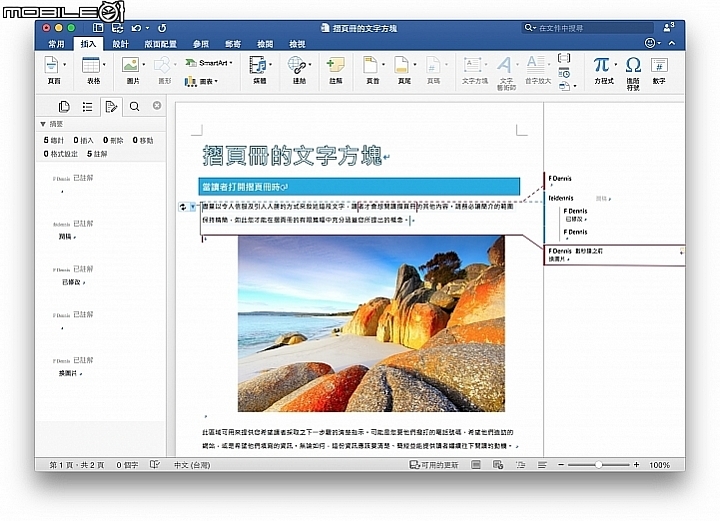Switch to the document map list pane
This screenshot has width=720, height=521.
87,107
